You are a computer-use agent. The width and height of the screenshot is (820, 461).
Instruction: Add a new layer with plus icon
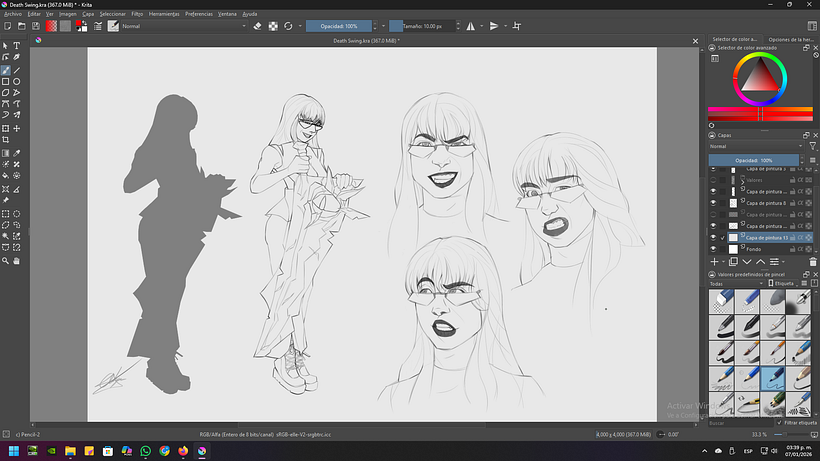714,261
